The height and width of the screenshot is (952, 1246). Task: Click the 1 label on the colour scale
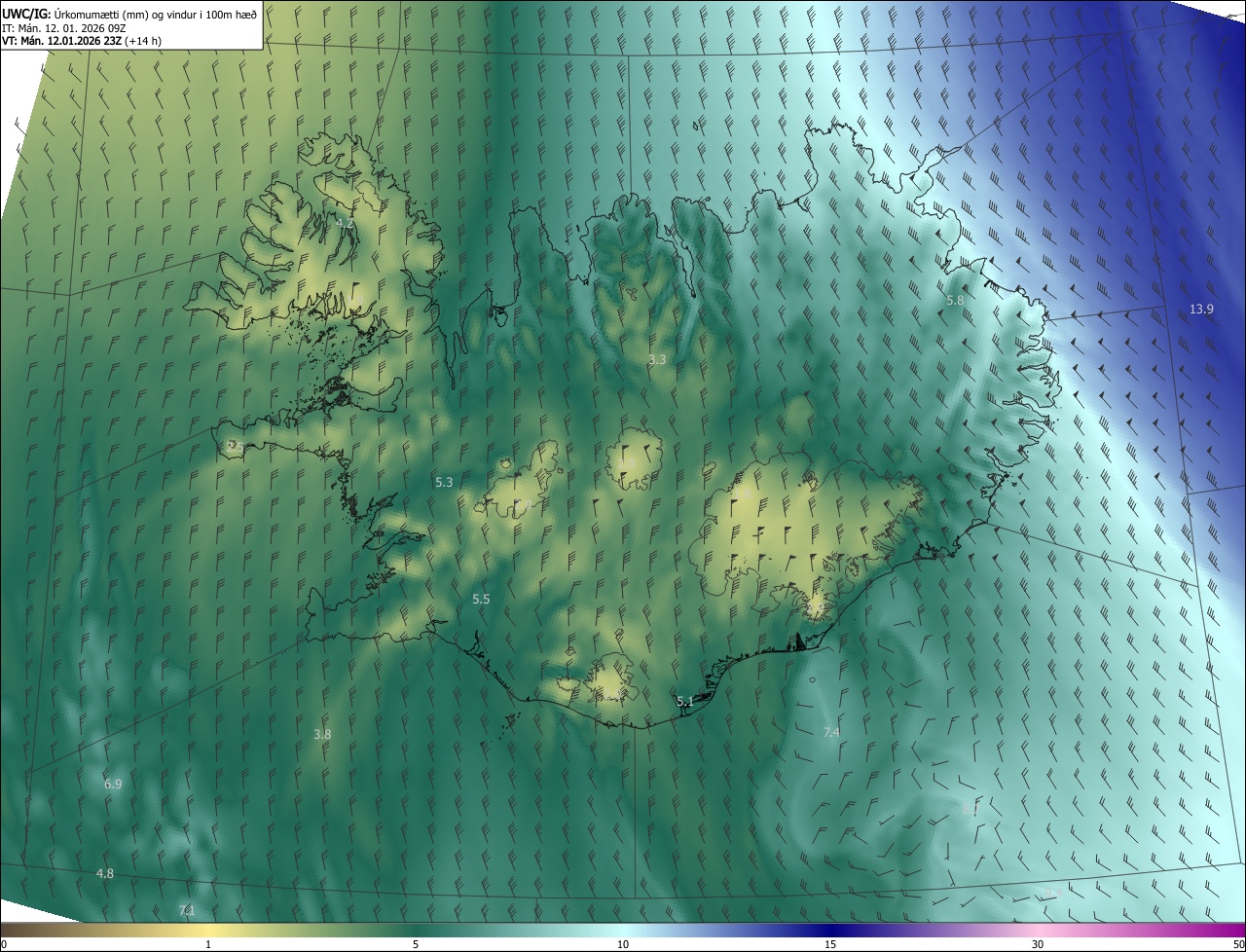208,944
